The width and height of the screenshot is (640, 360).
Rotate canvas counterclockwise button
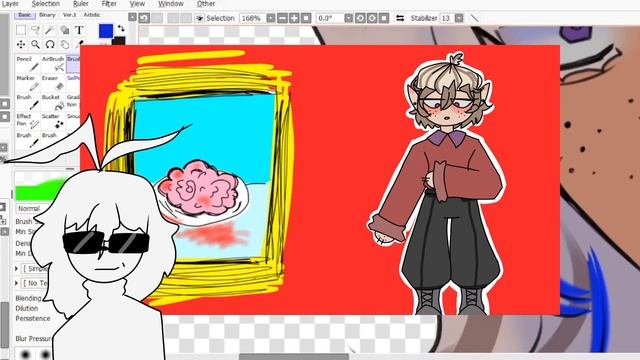pos(360,18)
